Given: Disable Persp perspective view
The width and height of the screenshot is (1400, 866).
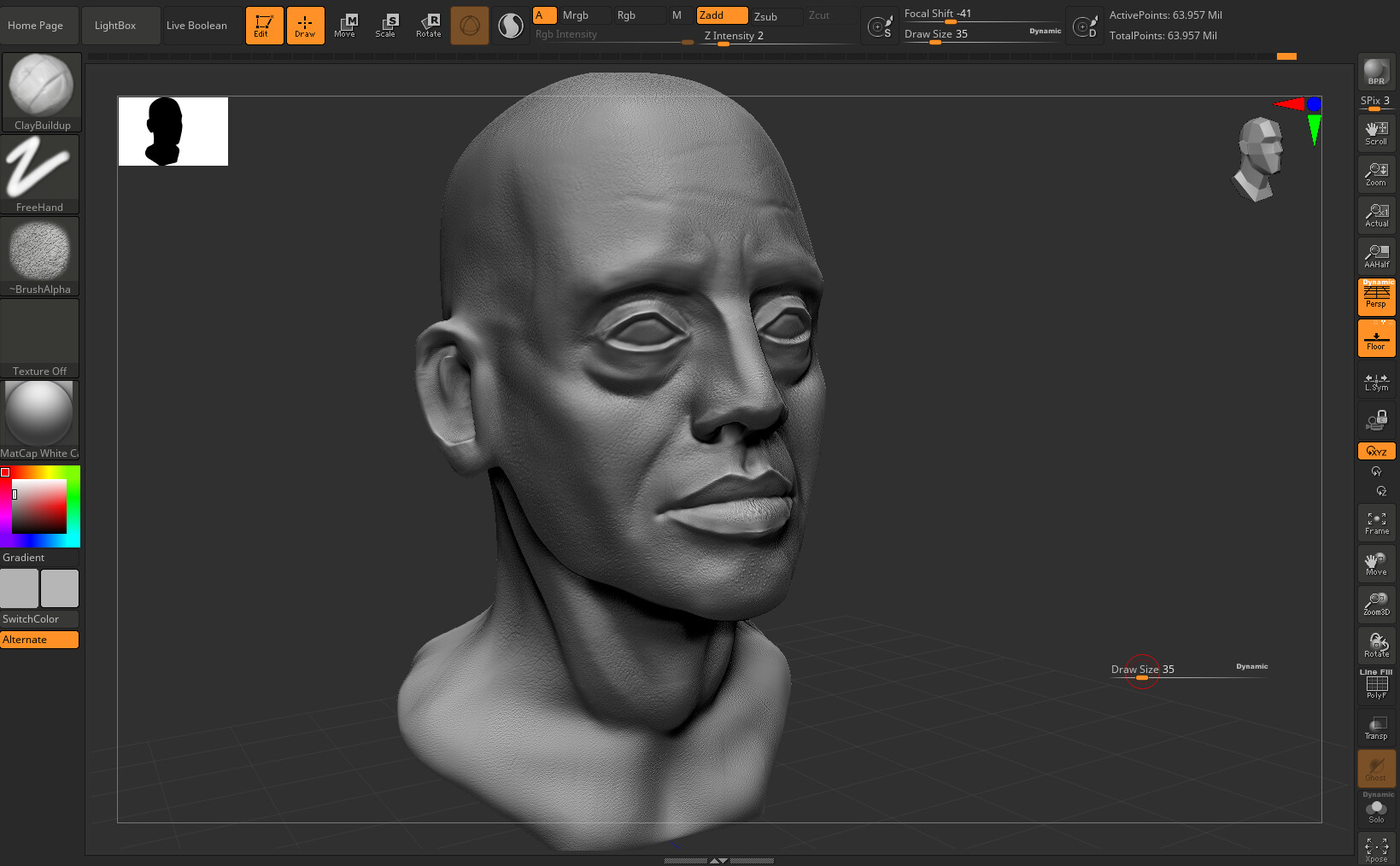Looking at the screenshot, I should coord(1376,296).
